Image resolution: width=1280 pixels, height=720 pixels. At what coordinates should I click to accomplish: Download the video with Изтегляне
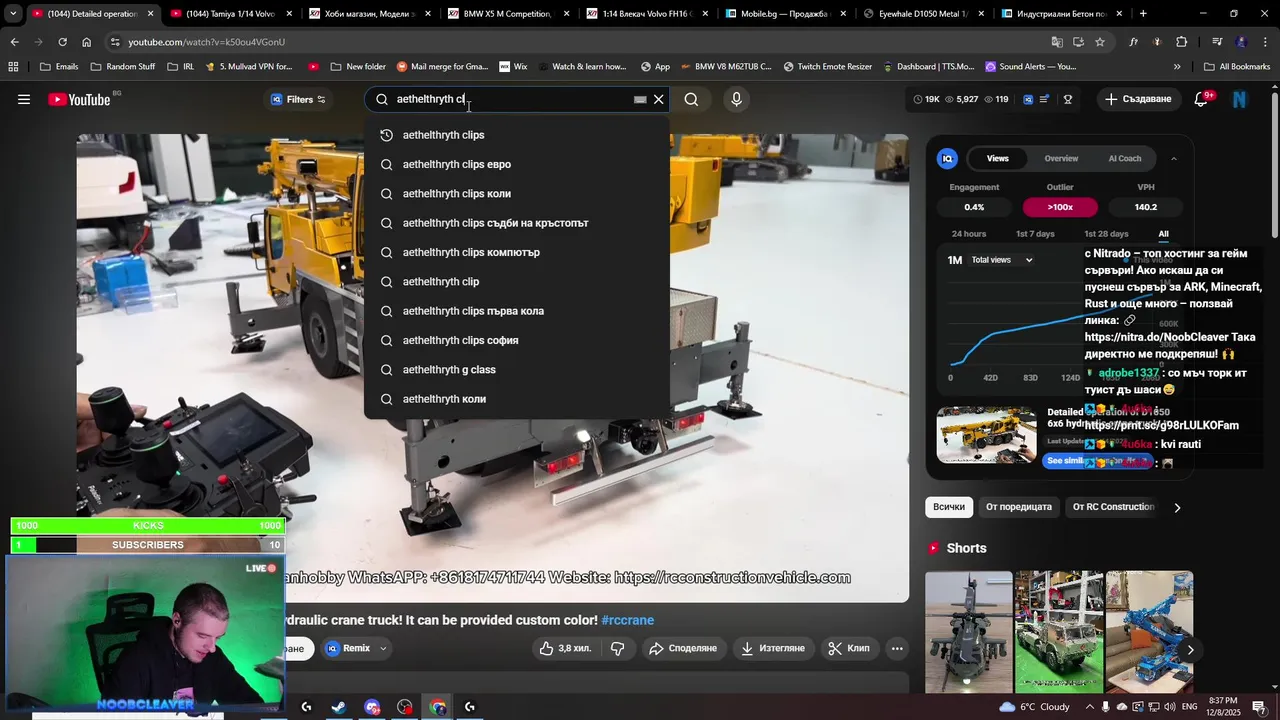click(x=772, y=648)
